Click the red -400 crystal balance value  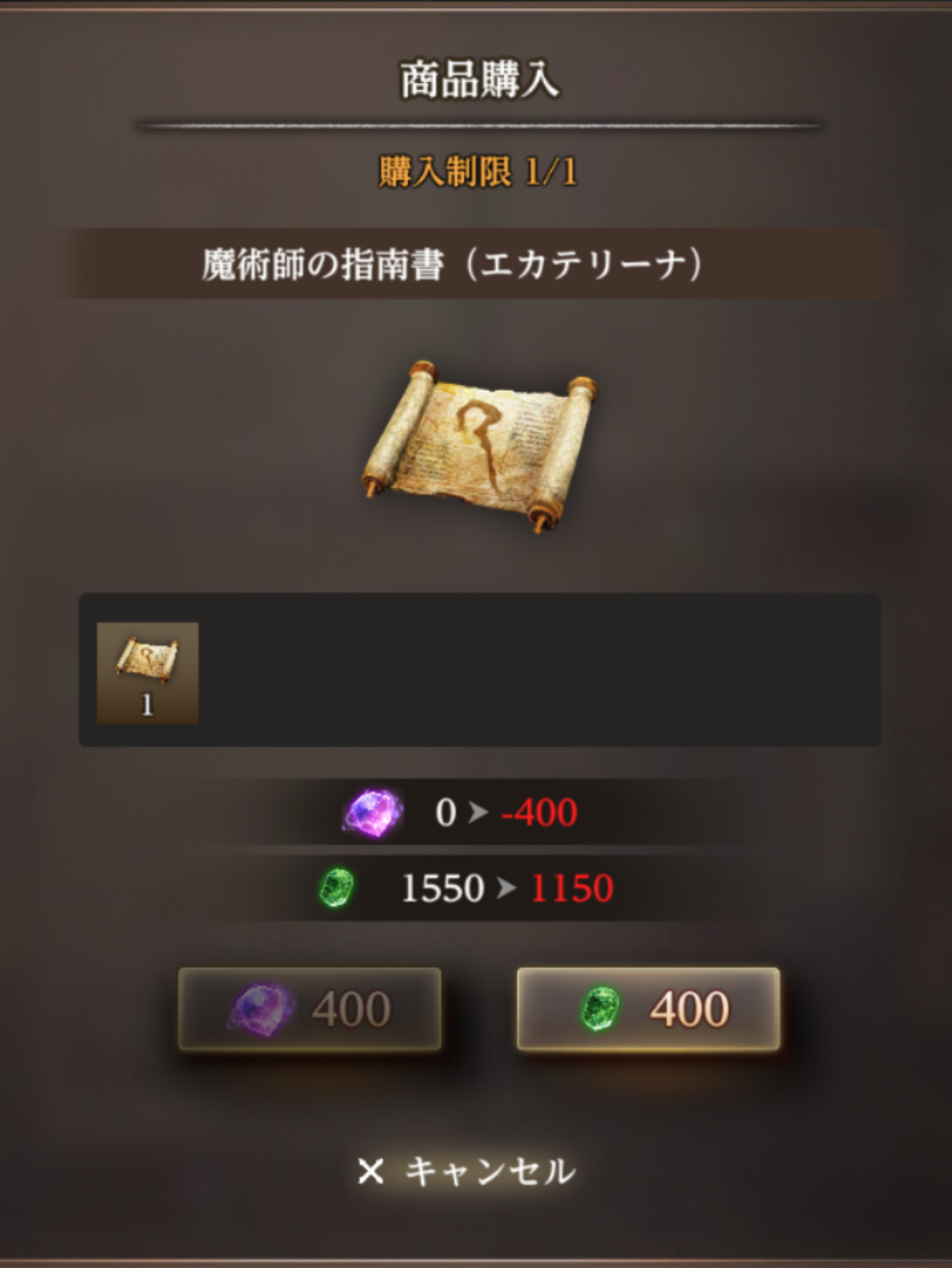tap(540, 813)
